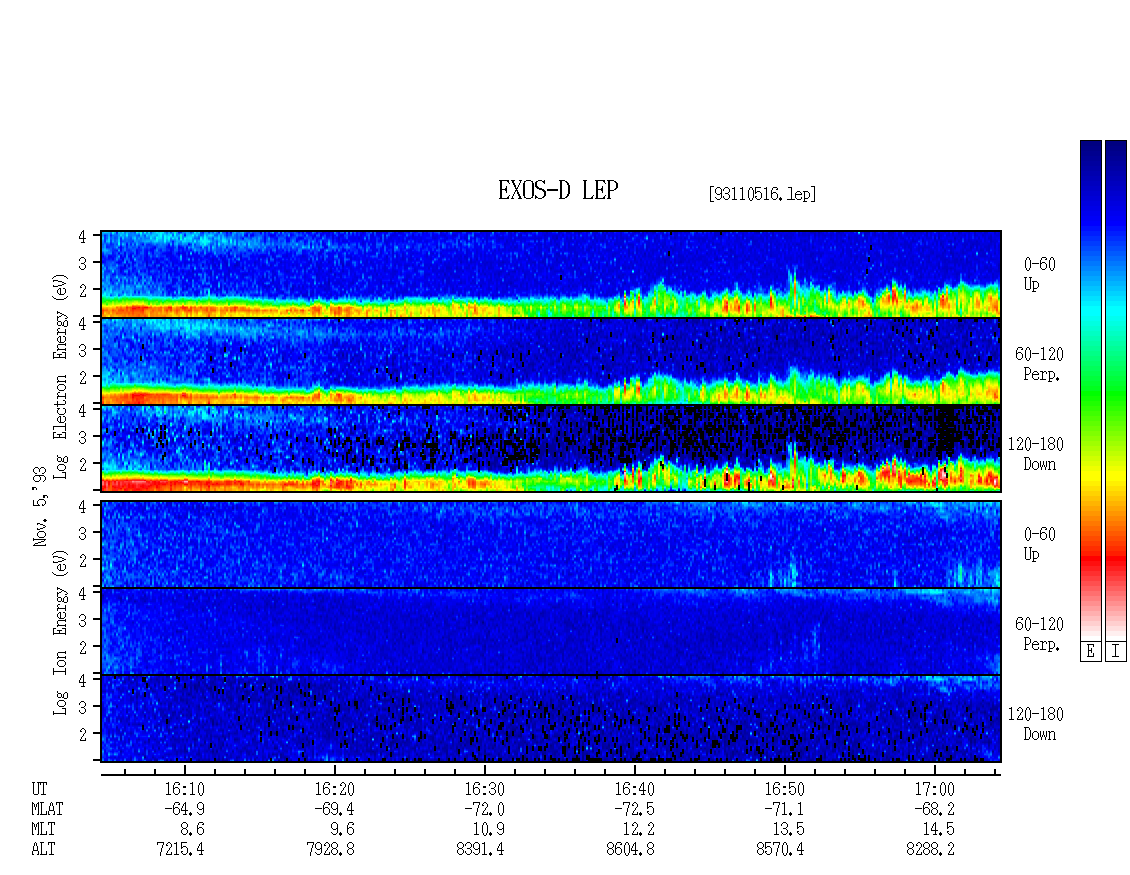Click the ion panel's 120-180 Down label
This screenshot has height=875, width=1130.
1036,724
